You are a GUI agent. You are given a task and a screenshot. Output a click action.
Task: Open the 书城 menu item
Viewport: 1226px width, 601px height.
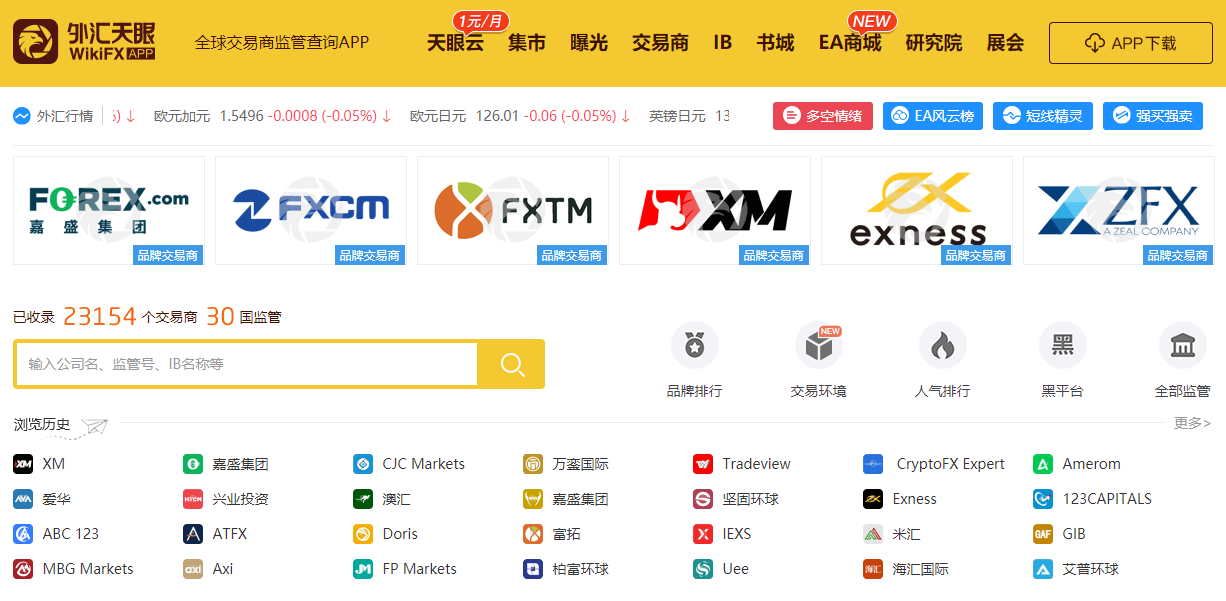pyautogui.click(x=775, y=43)
